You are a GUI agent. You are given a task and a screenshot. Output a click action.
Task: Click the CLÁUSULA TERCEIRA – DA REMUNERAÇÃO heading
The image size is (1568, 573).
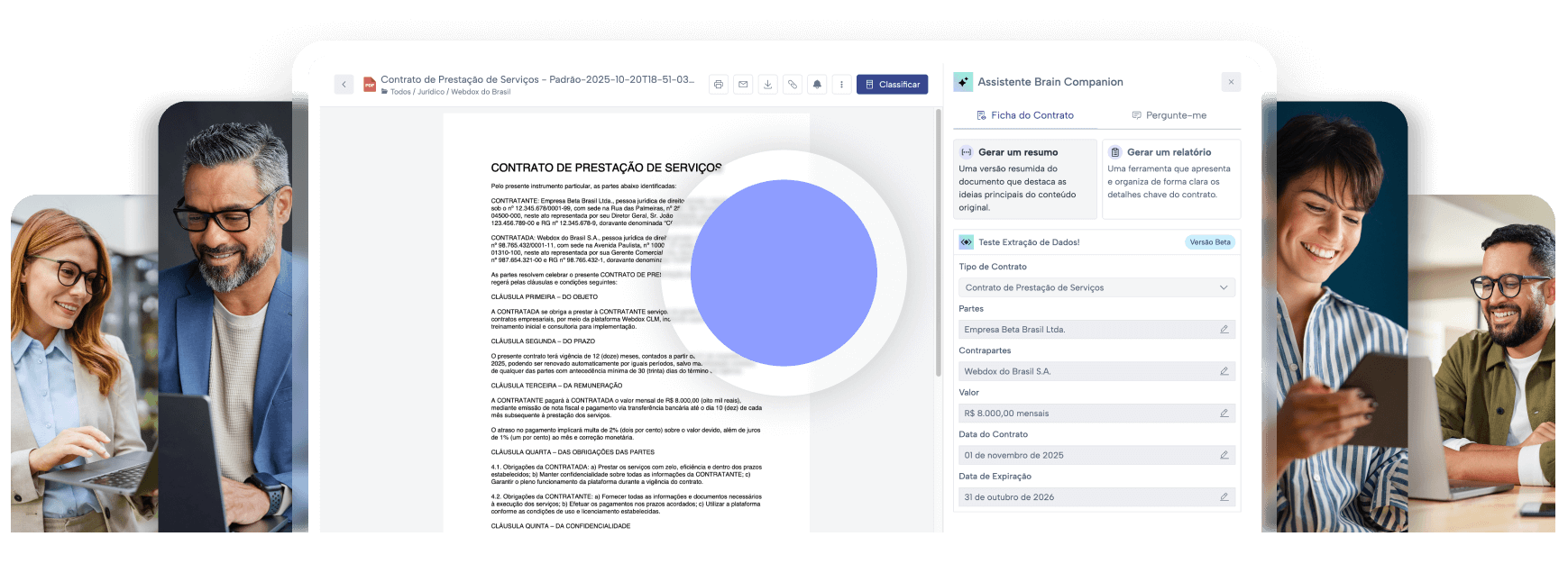click(x=556, y=386)
